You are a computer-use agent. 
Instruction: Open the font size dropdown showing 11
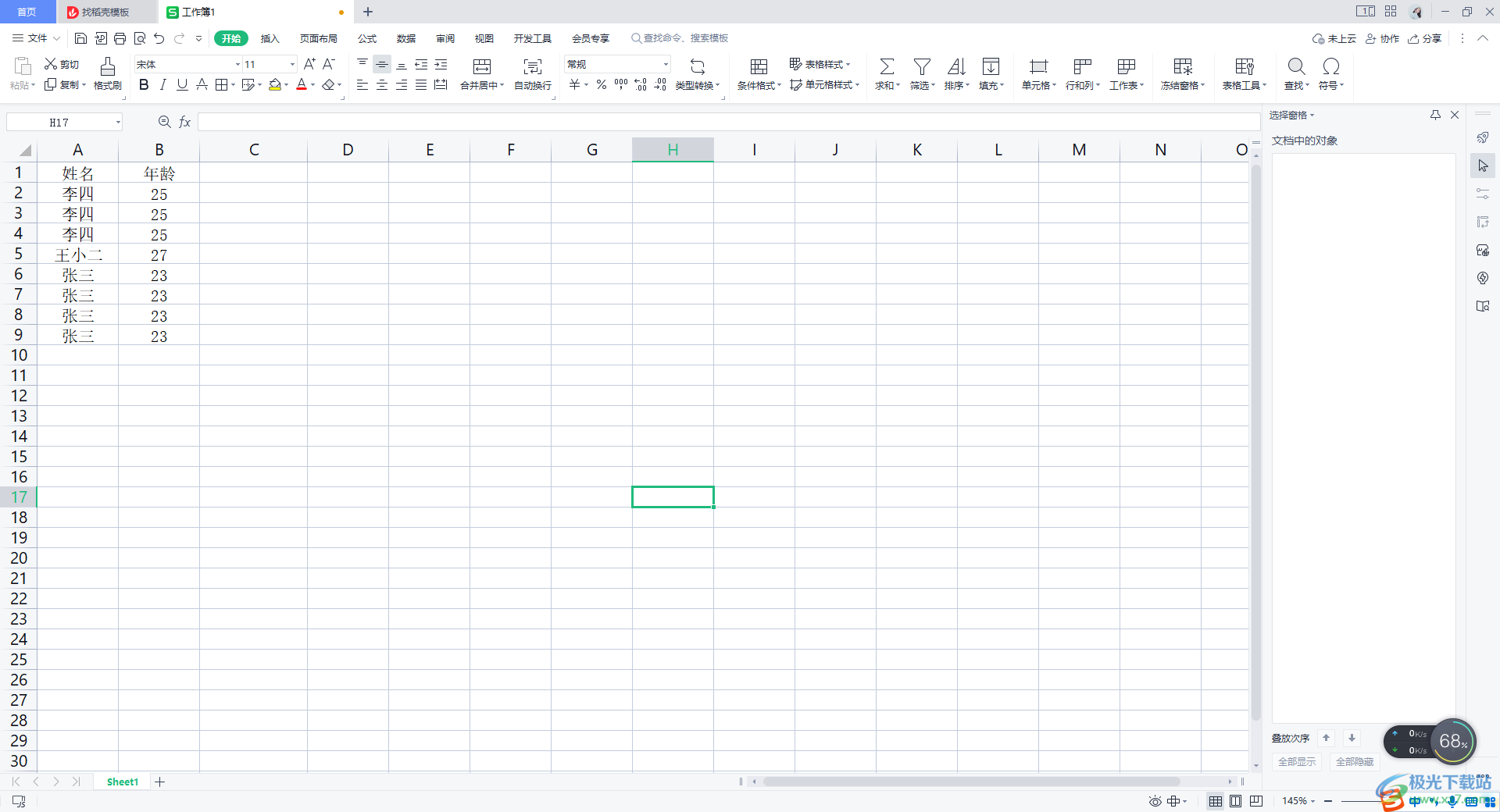pos(292,64)
